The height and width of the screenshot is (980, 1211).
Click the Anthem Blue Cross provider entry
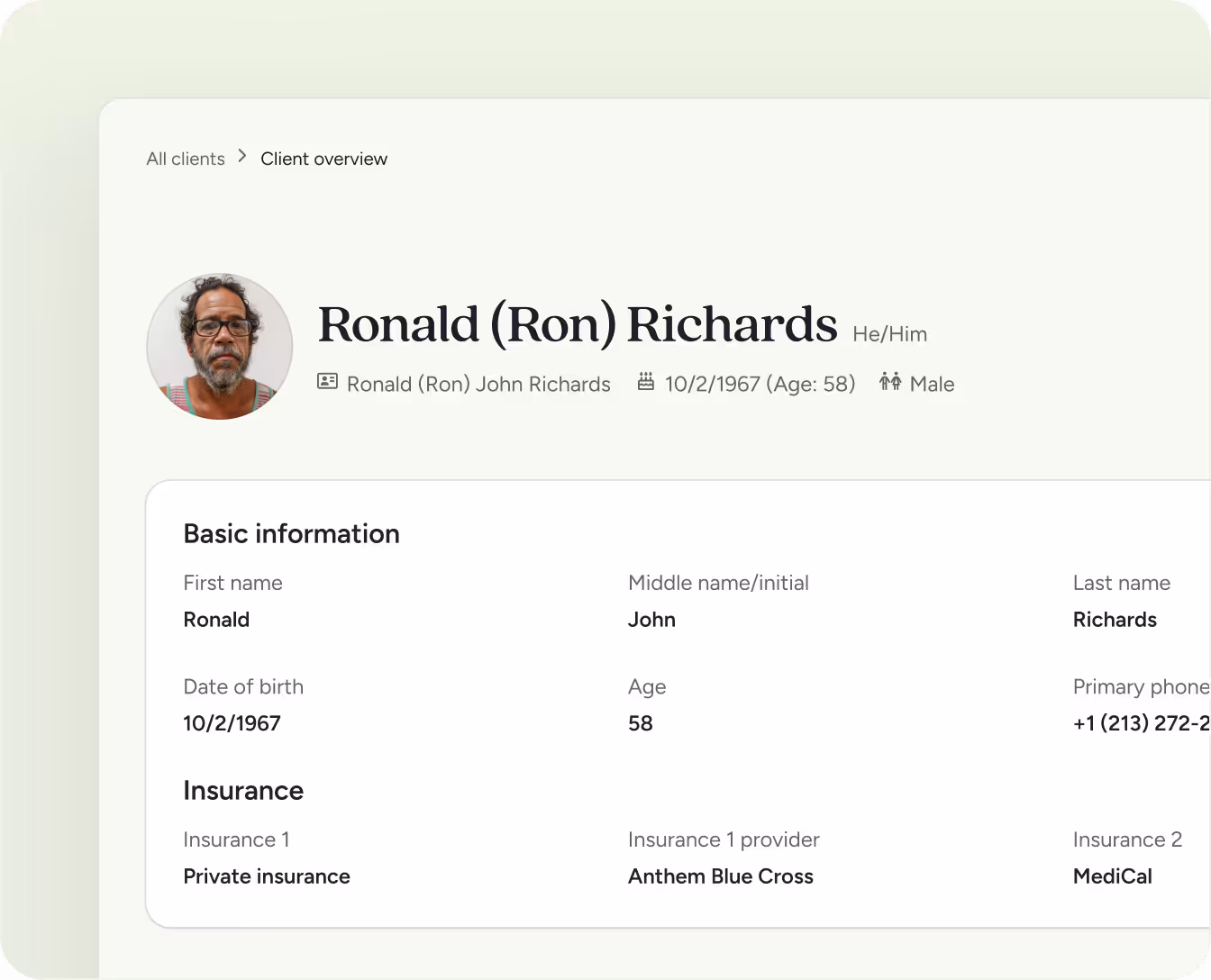point(721,876)
